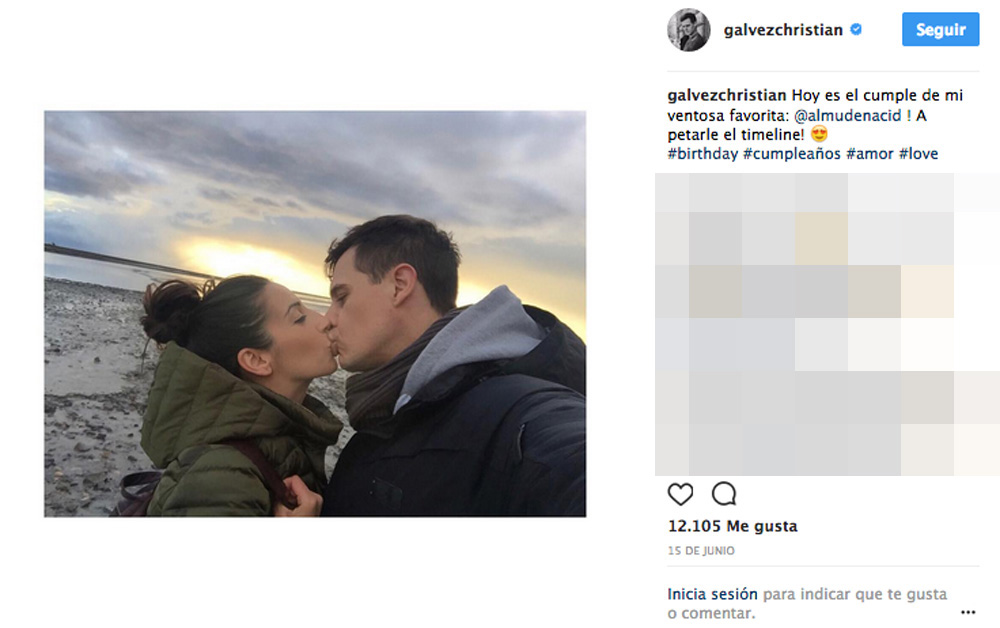Open comments with the speech bubble icon
Image resolution: width=1000 pixels, height=628 pixels.
click(724, 493)
